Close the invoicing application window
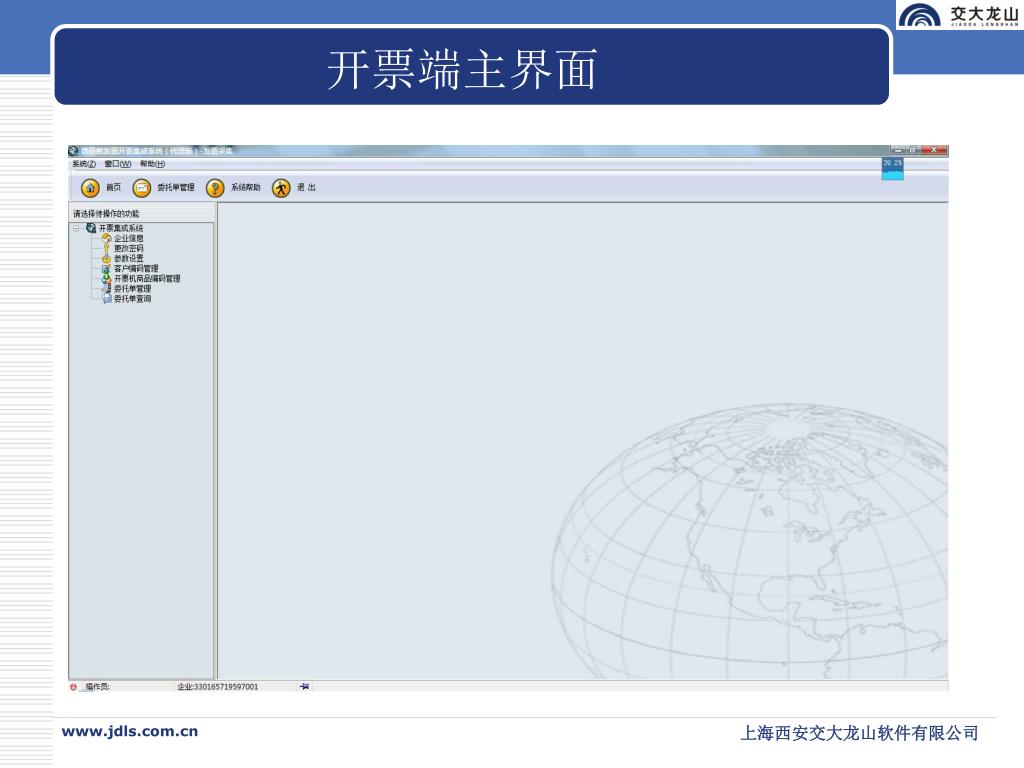Image resolution: width=1024 pixels, height=768 pixels. [x=934, y=150]
